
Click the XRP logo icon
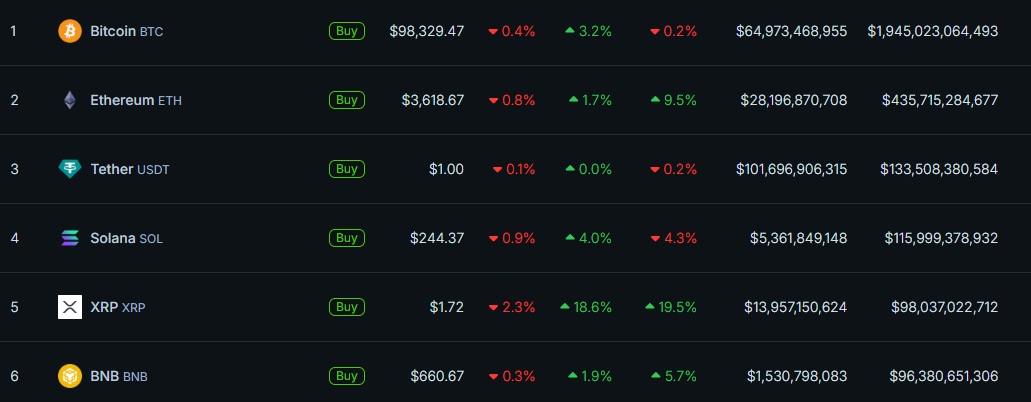coord(70,307)
